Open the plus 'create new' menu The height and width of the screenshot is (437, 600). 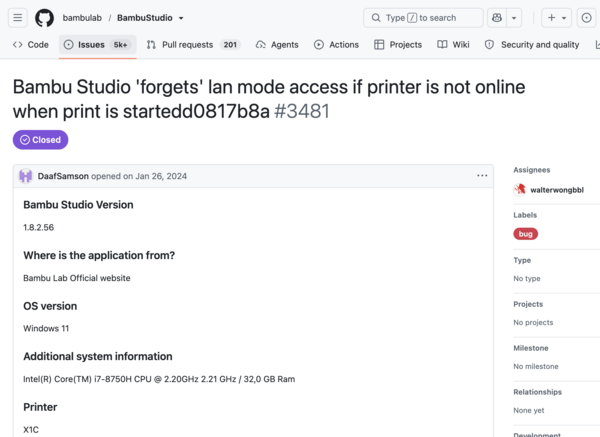[x=556, y=18]
